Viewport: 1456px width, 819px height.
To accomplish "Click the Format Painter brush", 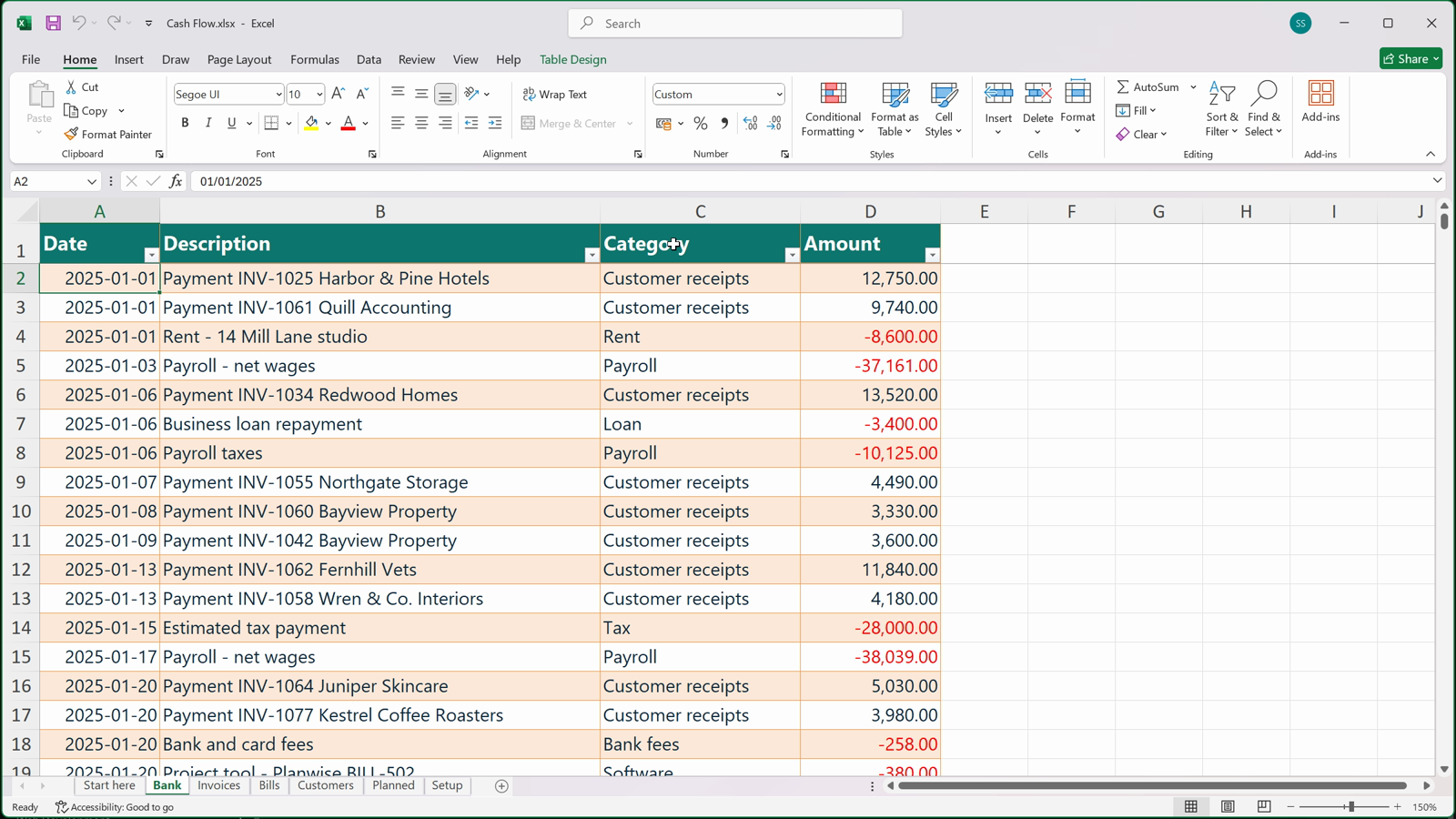I will [x=108, y=134].
